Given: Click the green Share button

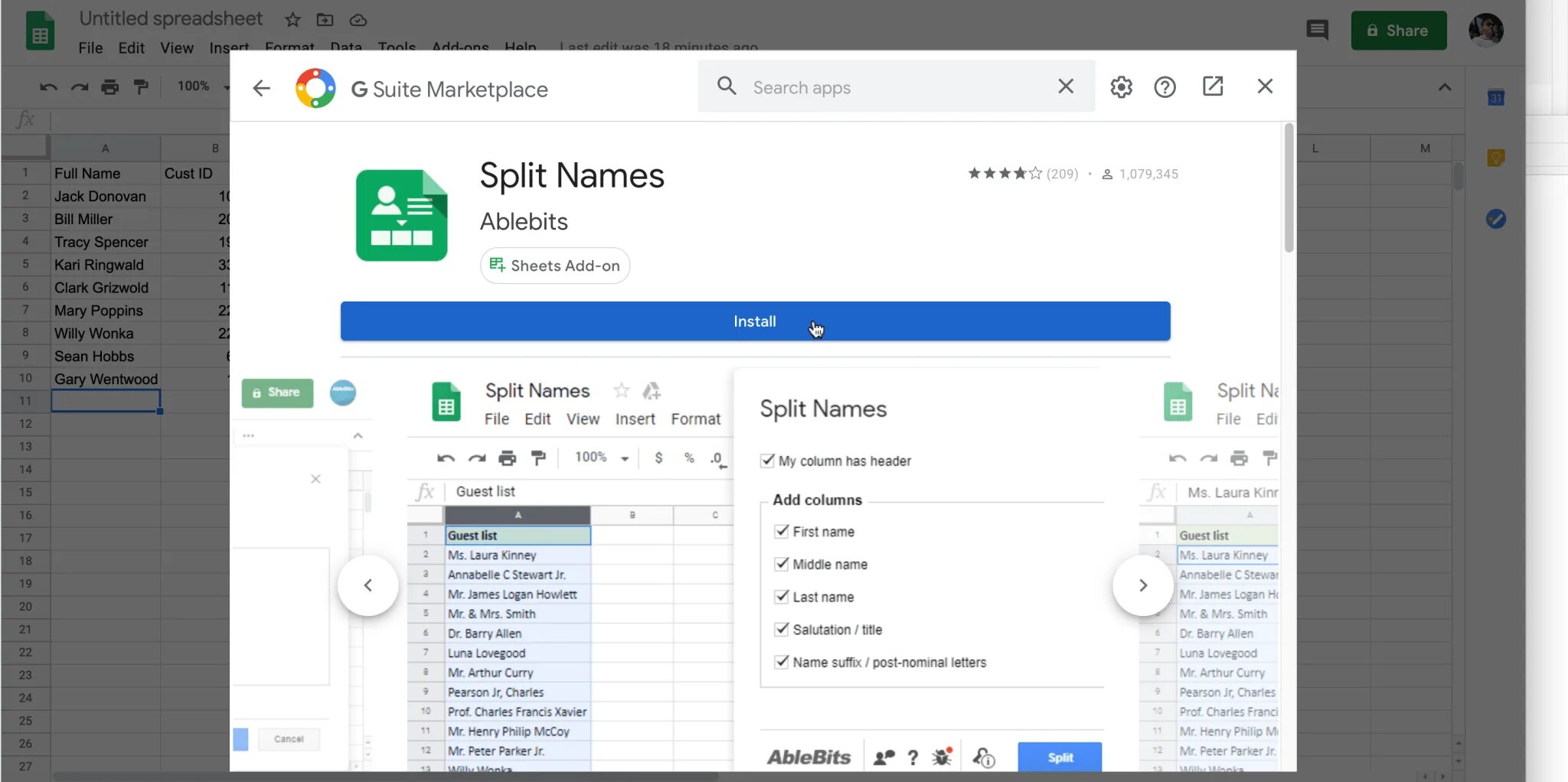Looking at the screenshot, I should (1399, 31).
